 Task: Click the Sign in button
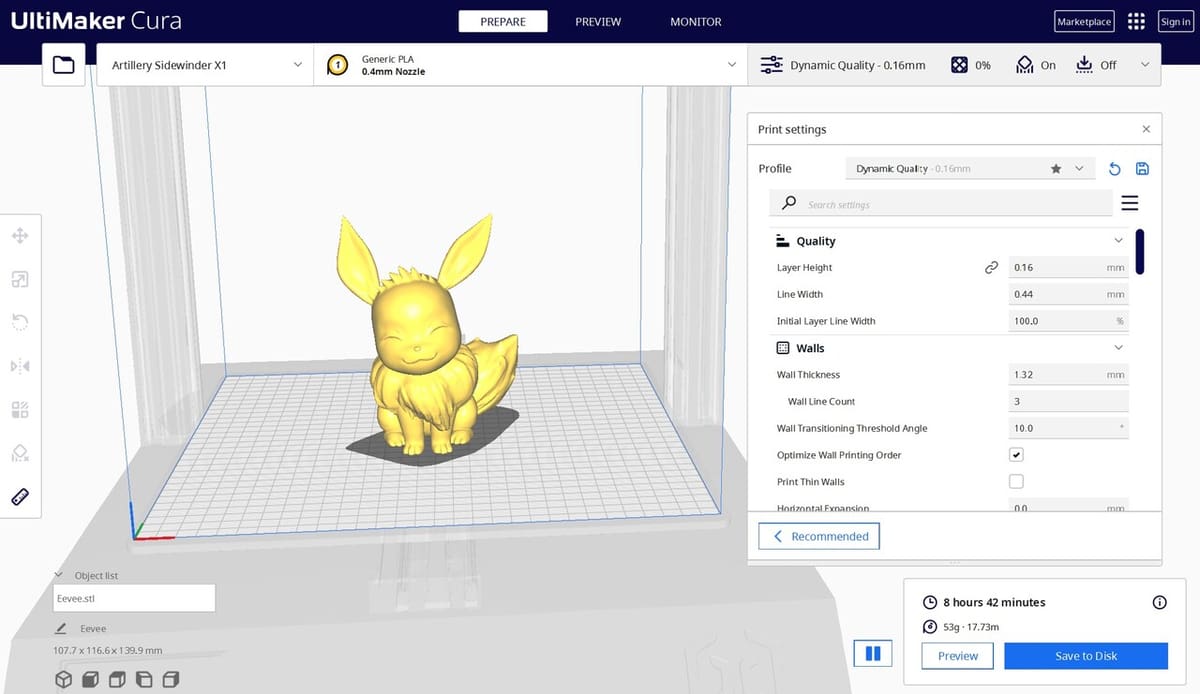[x=1175, y=21]
